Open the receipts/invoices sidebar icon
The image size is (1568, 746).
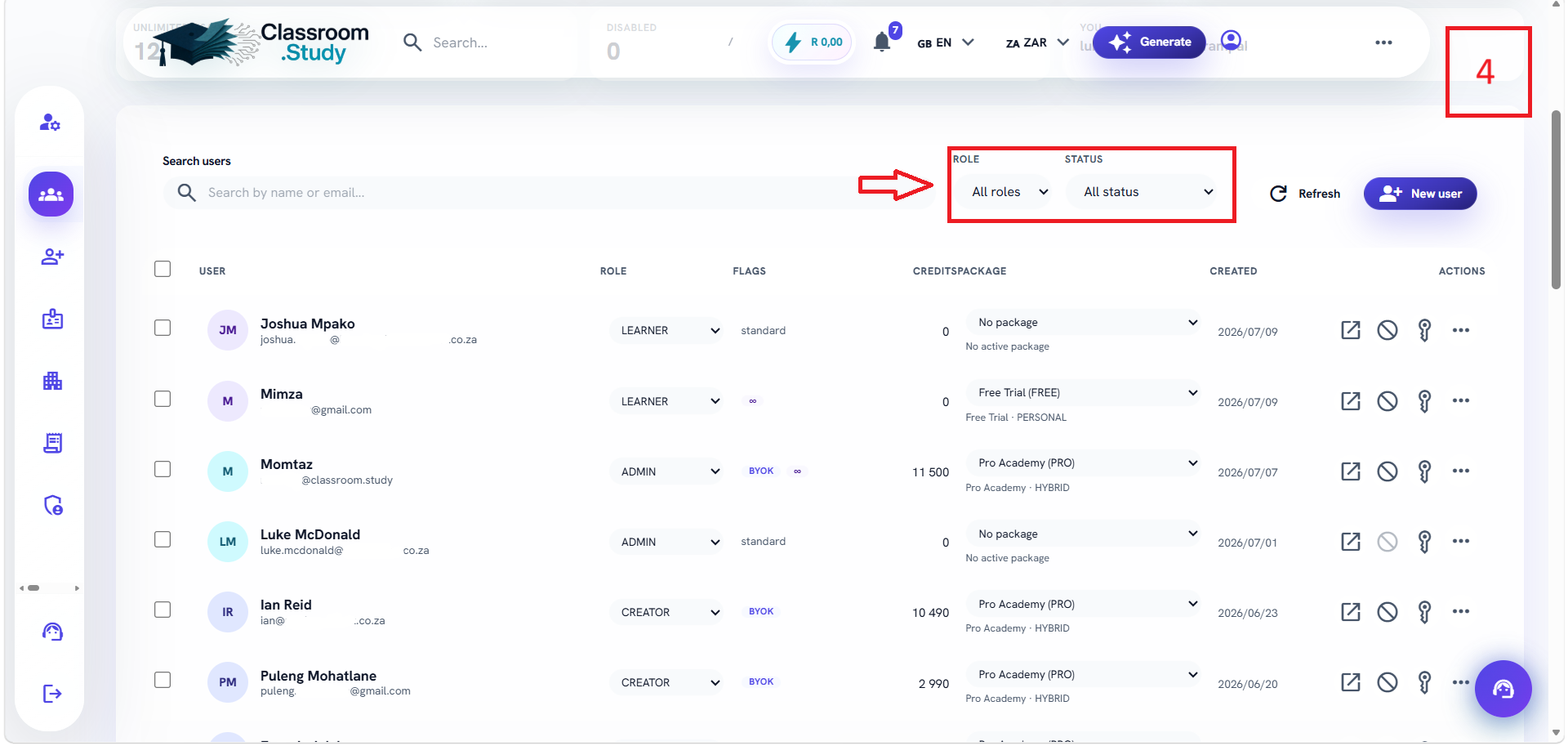click(x=52, y=443)
